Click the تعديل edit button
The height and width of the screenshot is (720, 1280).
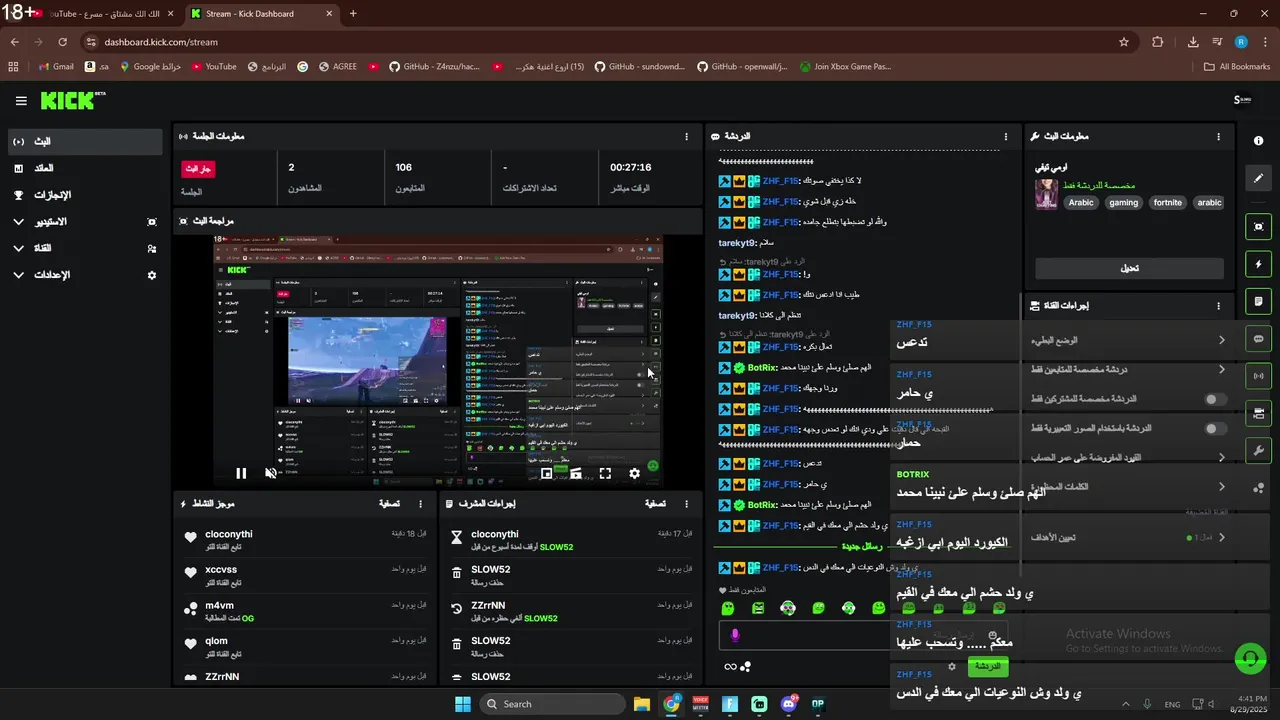point(1129,268)
